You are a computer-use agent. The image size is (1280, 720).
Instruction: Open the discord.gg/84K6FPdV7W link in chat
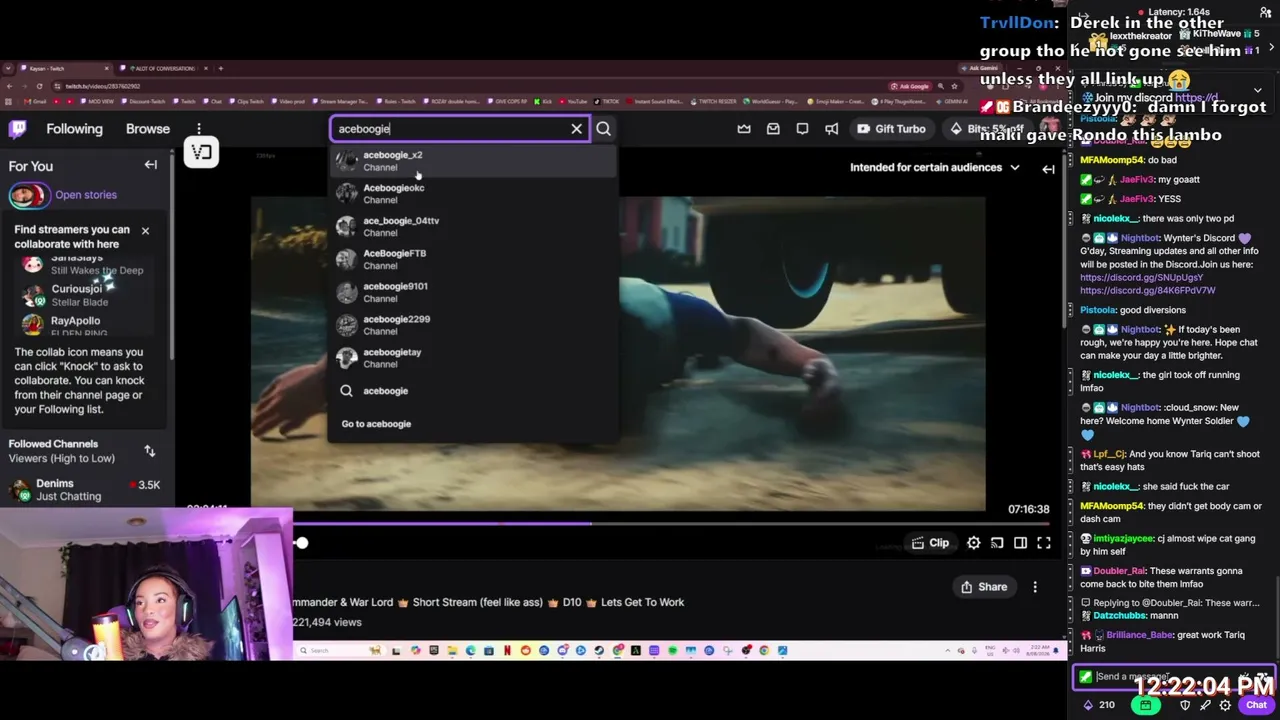tap(1148, 290)
